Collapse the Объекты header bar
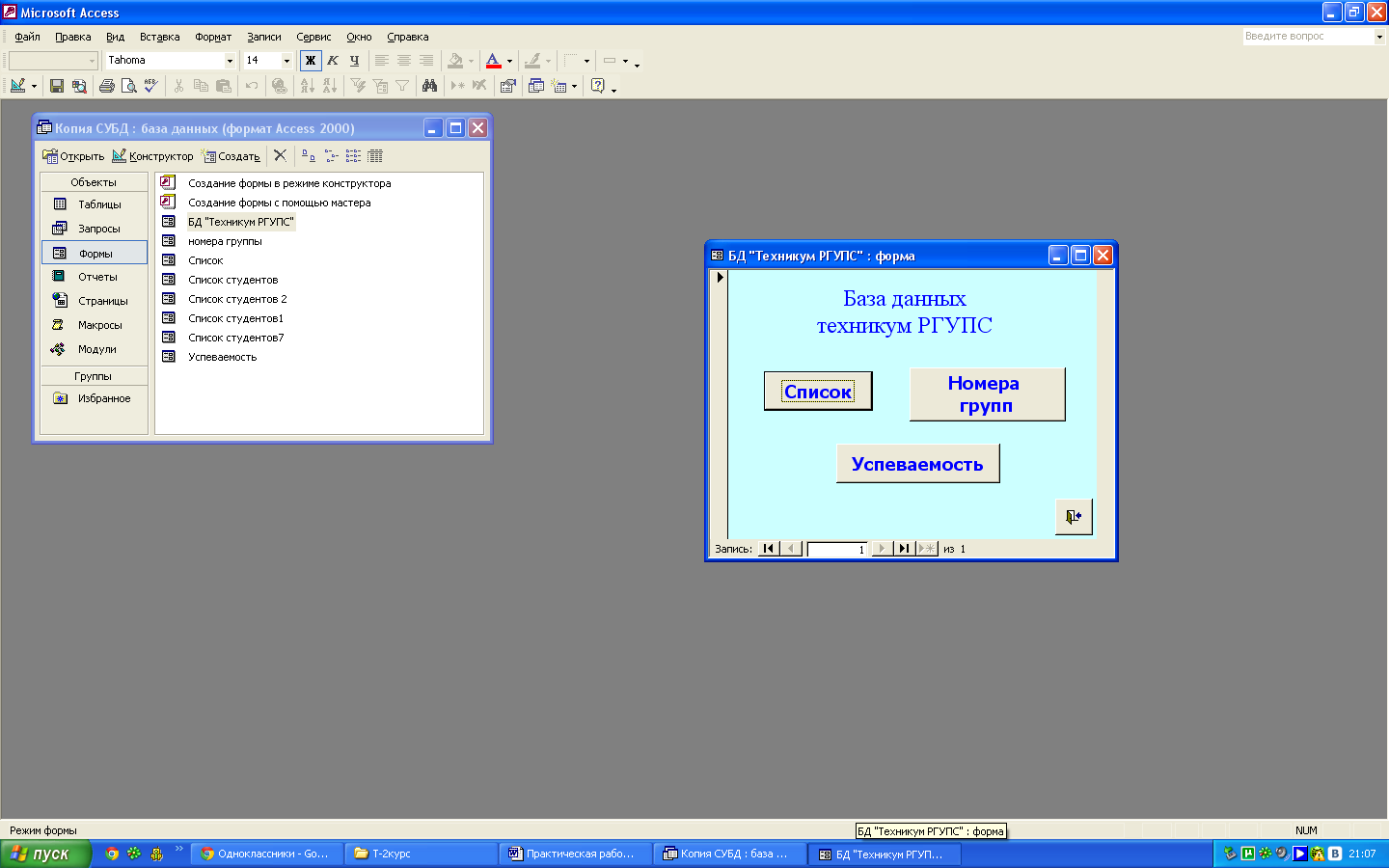Image resolution: width=1389 pixels, height=868 pixels. pyautogui.click(x=95, y=182)
